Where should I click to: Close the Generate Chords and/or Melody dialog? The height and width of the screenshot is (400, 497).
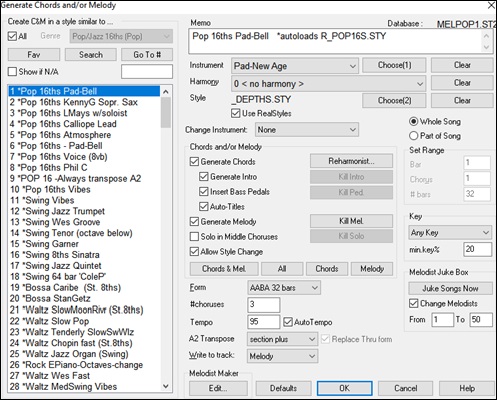491,5
